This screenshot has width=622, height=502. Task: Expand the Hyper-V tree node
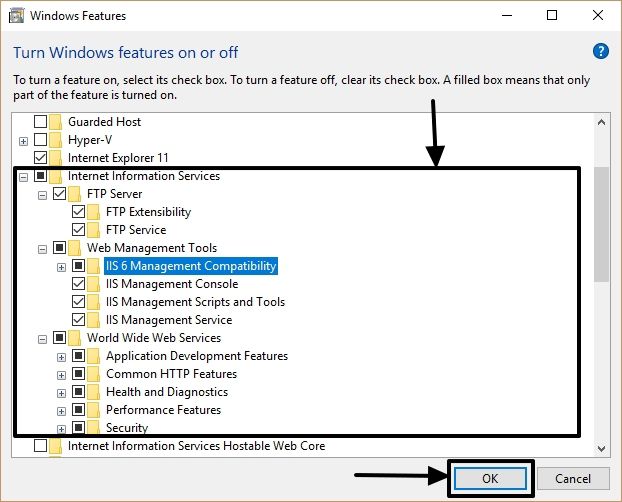pos(23,140)
